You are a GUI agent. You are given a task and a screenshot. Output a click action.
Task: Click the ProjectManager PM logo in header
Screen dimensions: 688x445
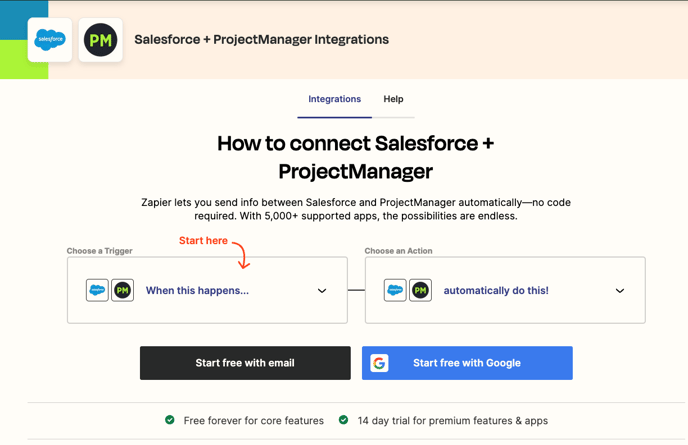(100, 40)
